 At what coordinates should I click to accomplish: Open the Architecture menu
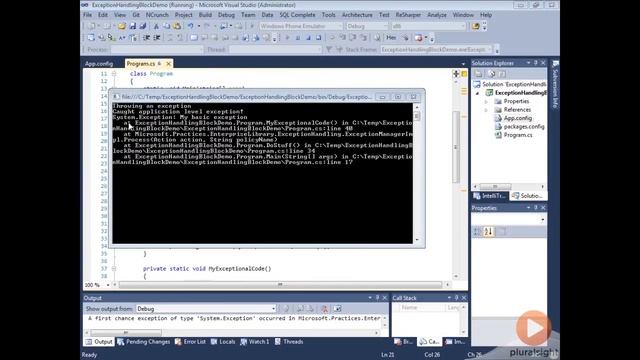coord(357,15)
